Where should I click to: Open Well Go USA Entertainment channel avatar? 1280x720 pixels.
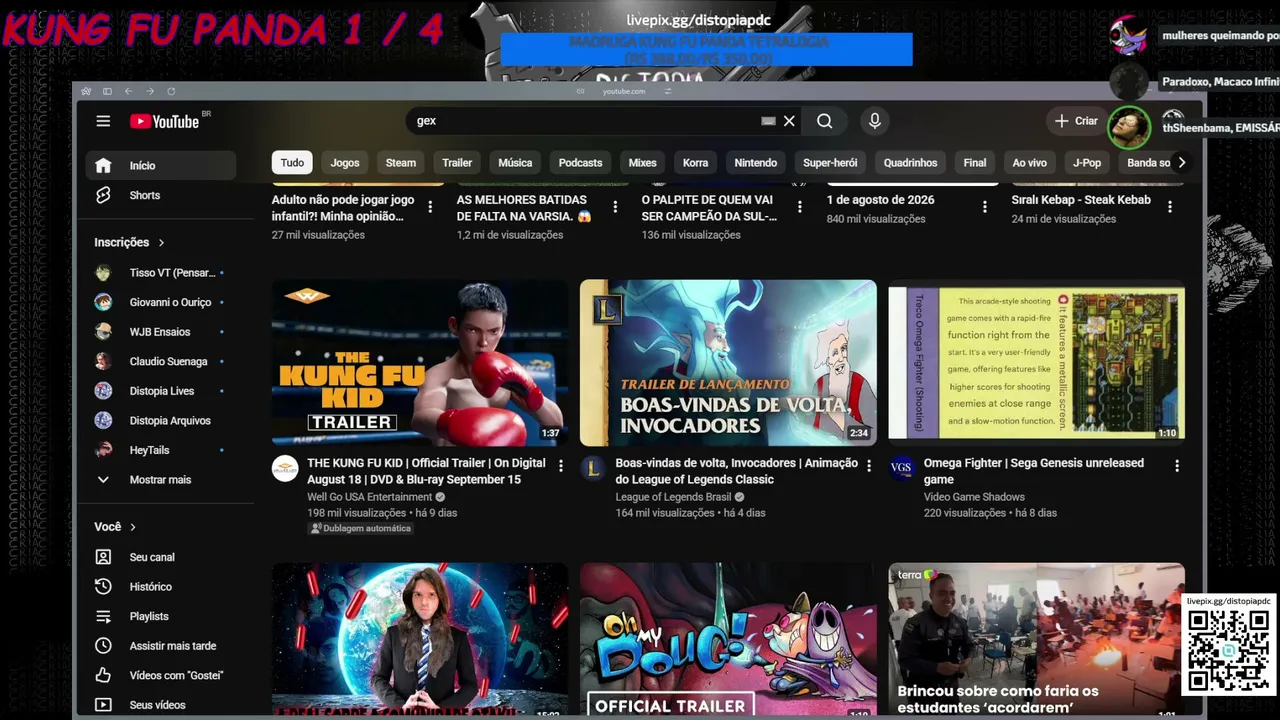(285, 468)
